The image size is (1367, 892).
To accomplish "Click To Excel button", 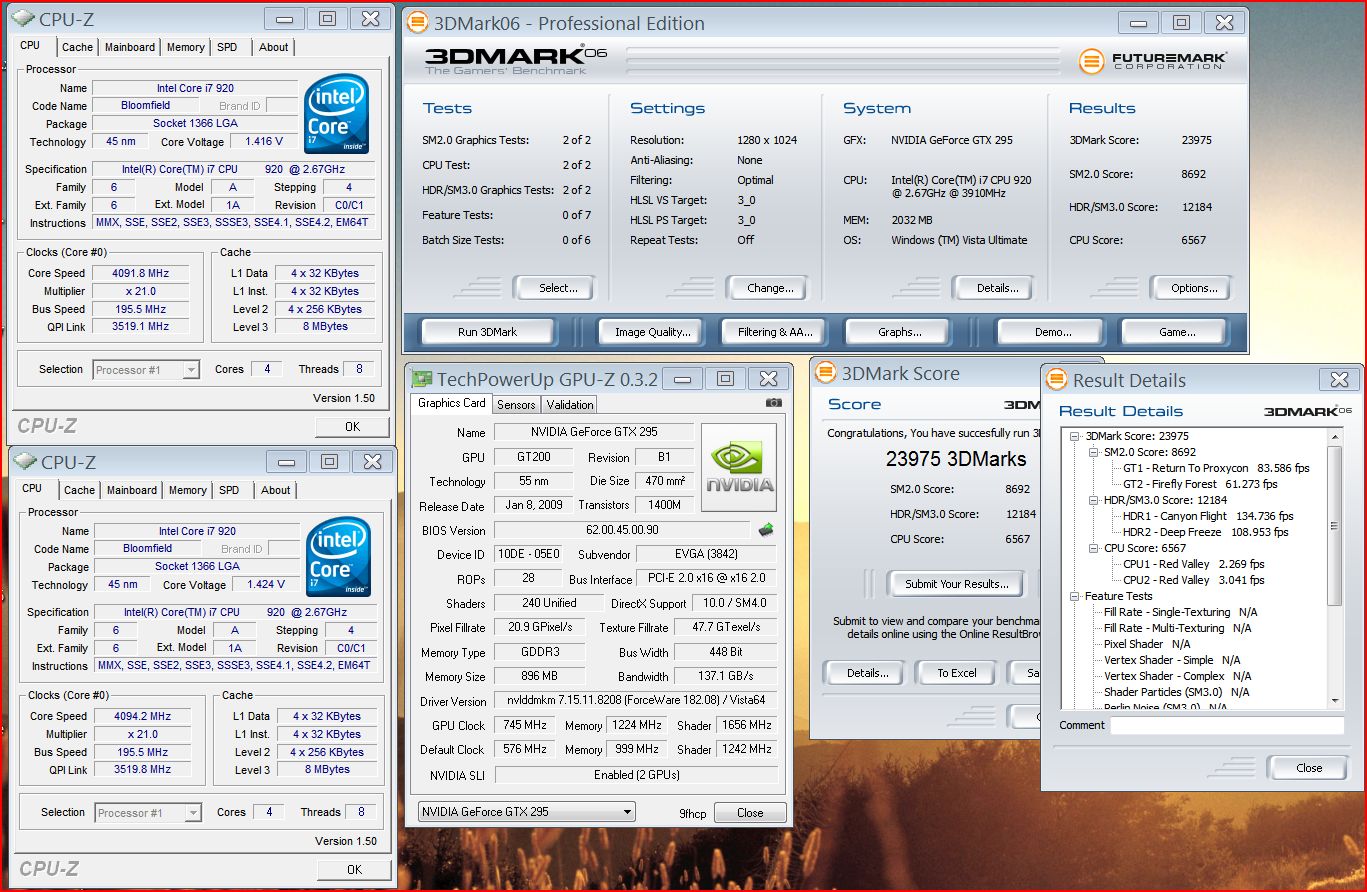I will coord(957,673).
